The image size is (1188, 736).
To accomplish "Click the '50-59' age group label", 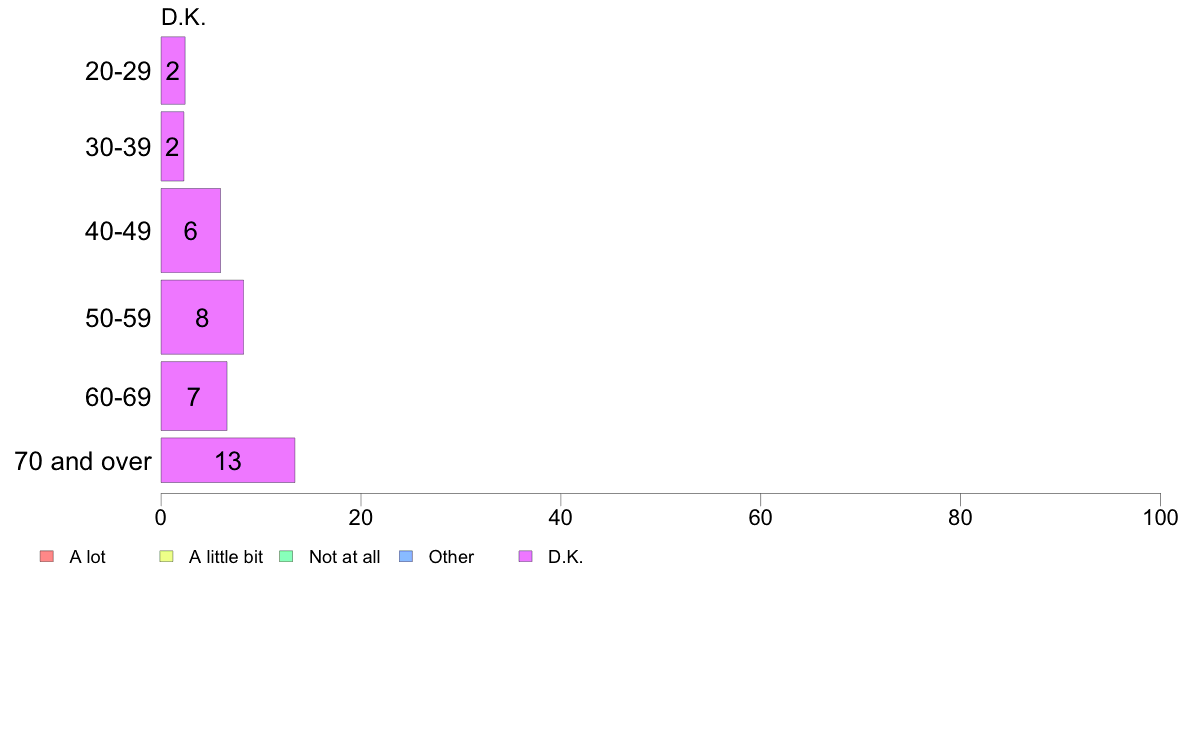I will pyautogui.click(x=118, y=318).
